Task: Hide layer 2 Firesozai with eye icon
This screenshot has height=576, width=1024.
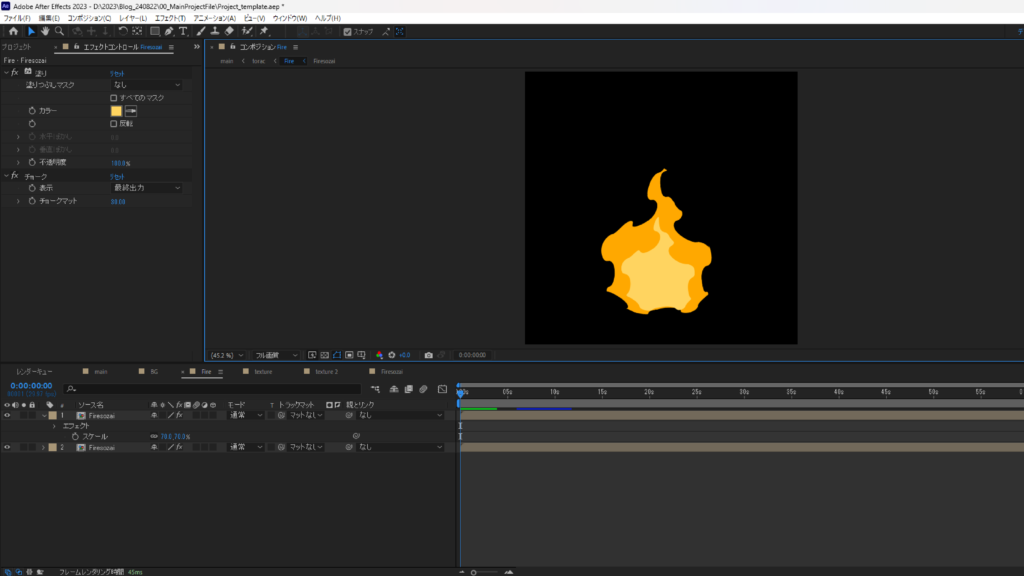Action: 7,447
